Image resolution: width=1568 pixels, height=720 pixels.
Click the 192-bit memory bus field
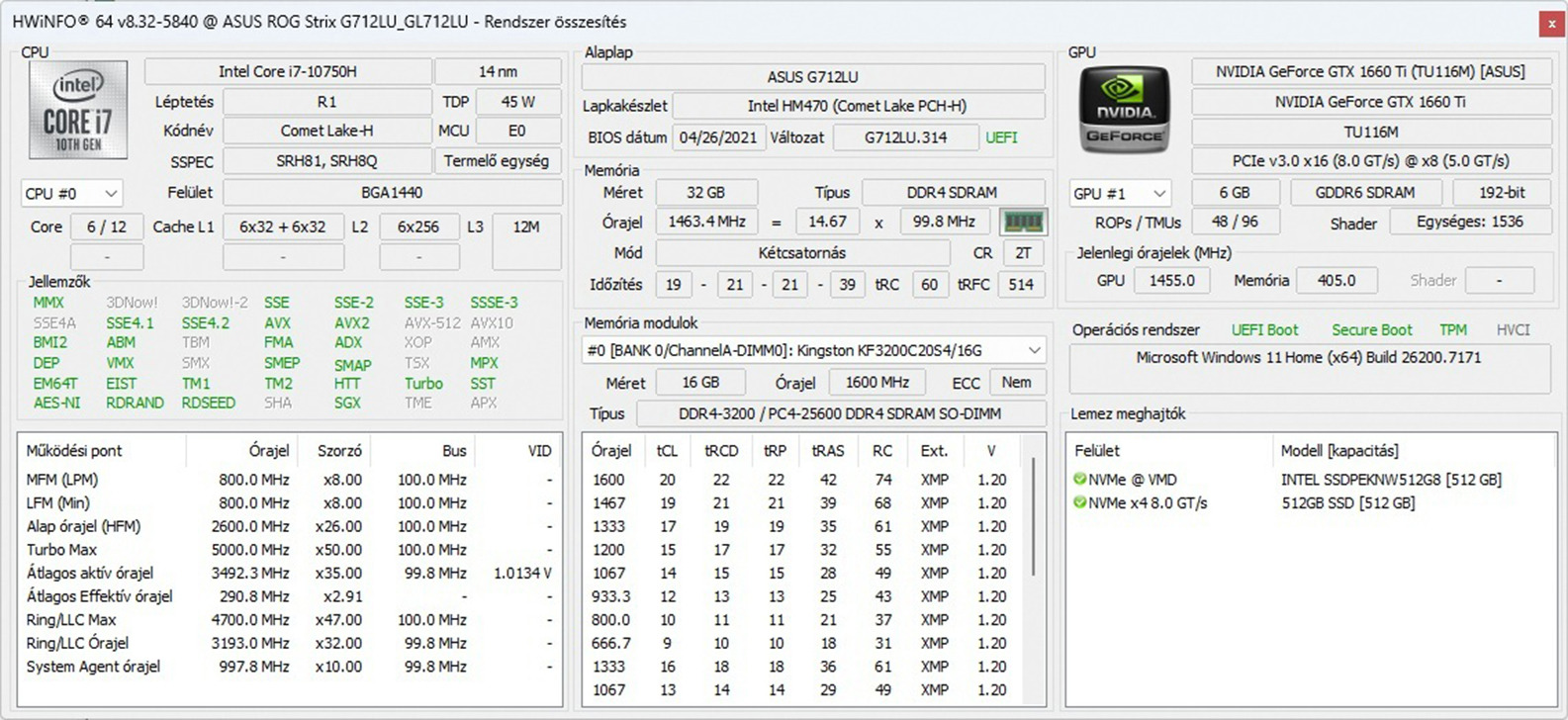click(x=1503, y=193)
